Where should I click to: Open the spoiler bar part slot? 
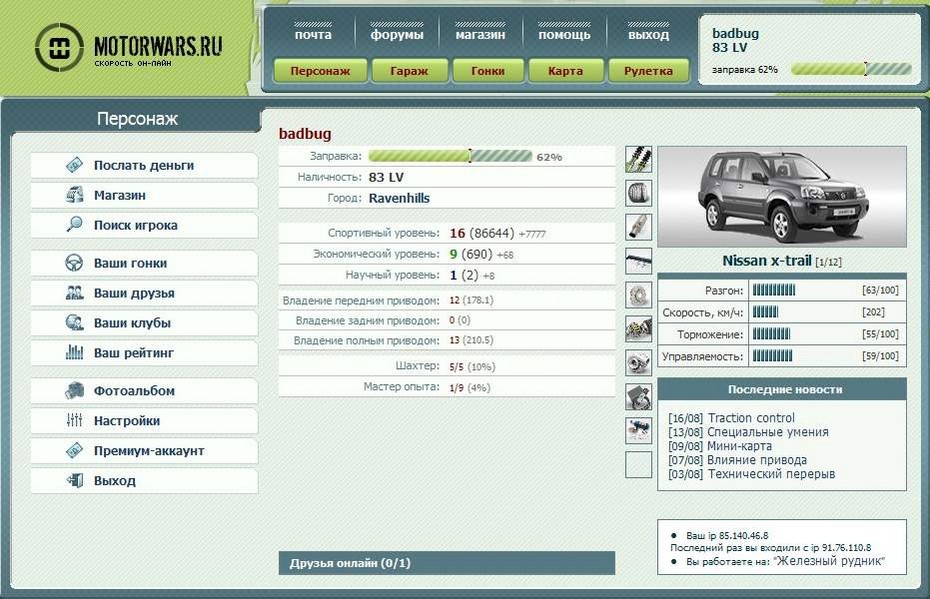coord(639,260)
